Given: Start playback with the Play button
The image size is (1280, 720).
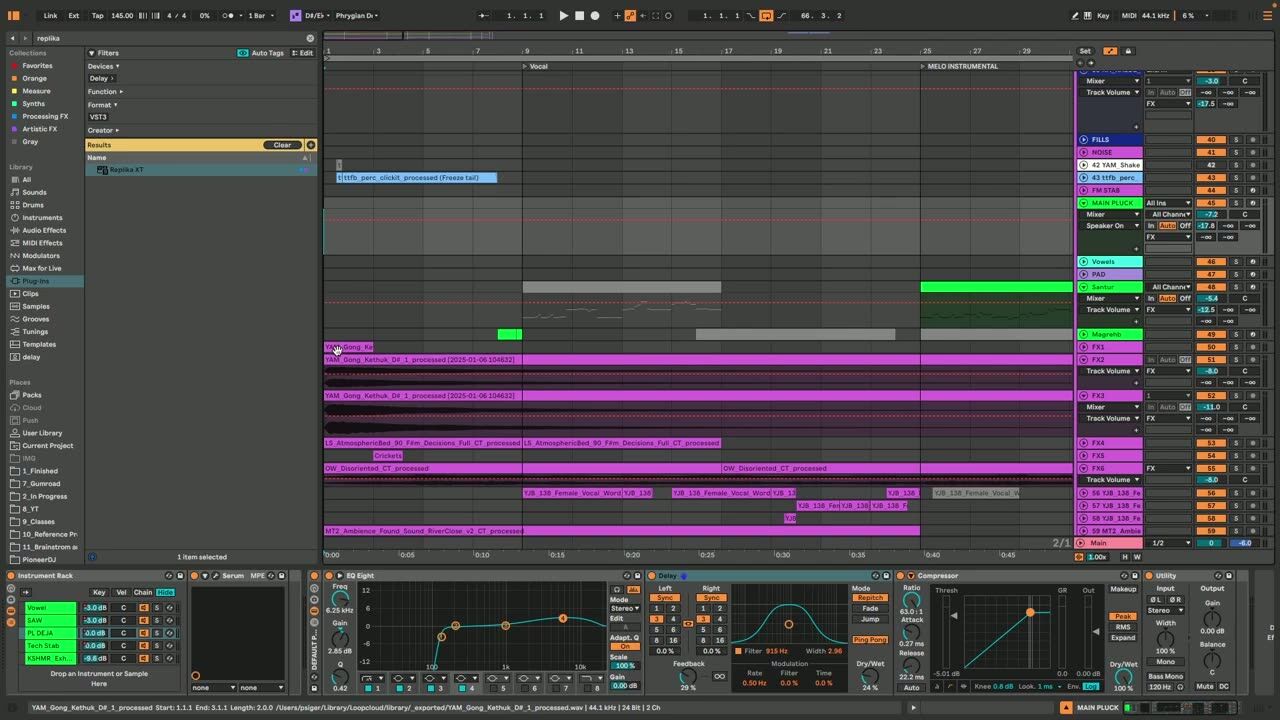Looking at the screenshot, I should 563,16.
